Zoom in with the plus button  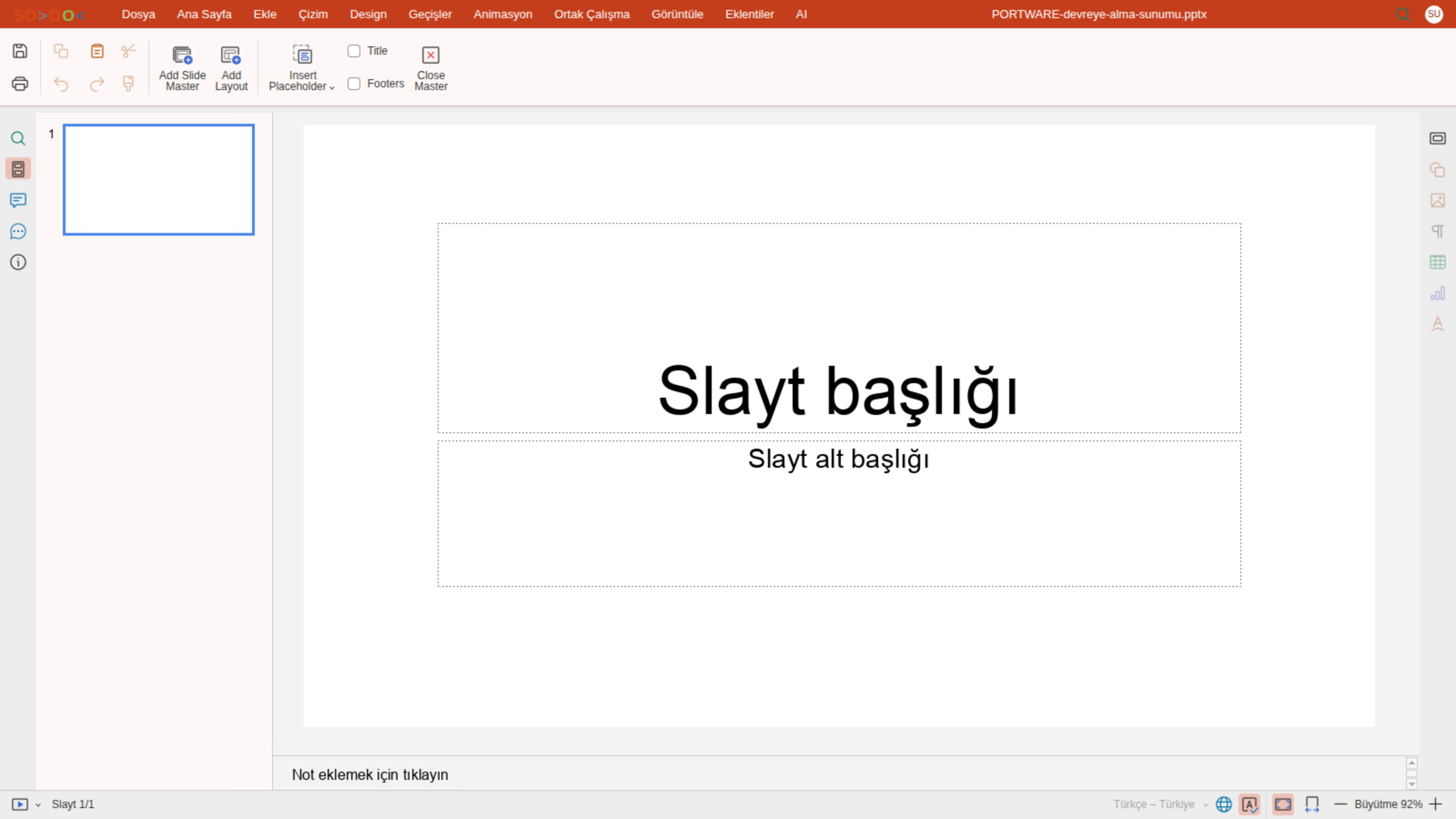click(1436, 804)
